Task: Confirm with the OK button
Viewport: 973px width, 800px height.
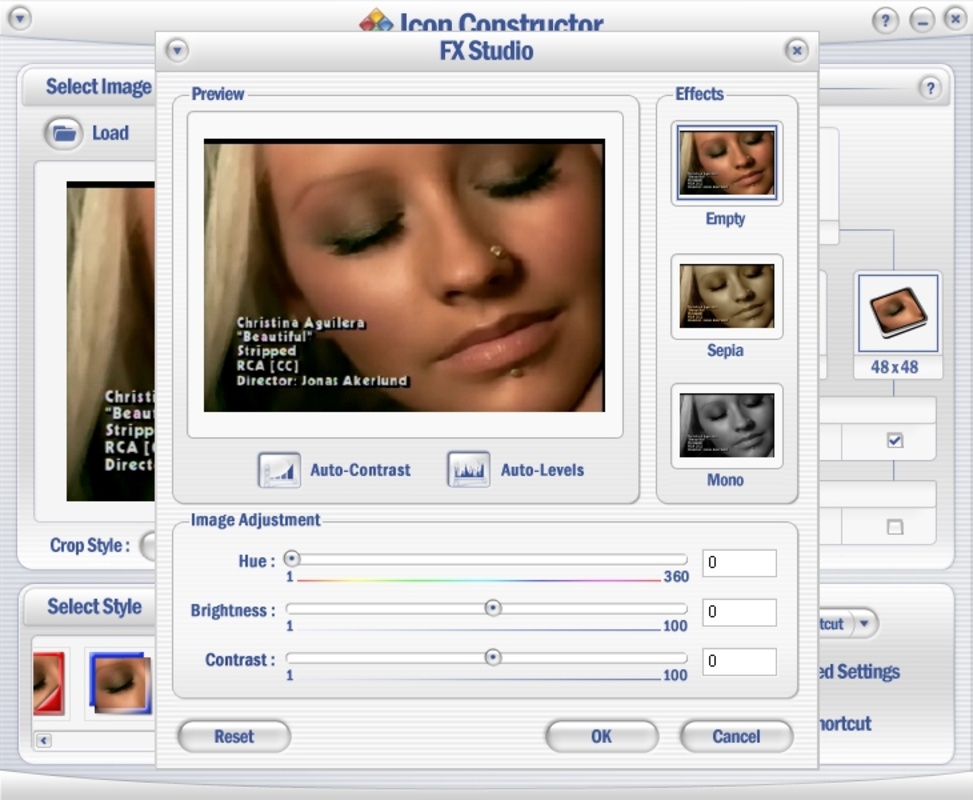Action: (601, 736)
